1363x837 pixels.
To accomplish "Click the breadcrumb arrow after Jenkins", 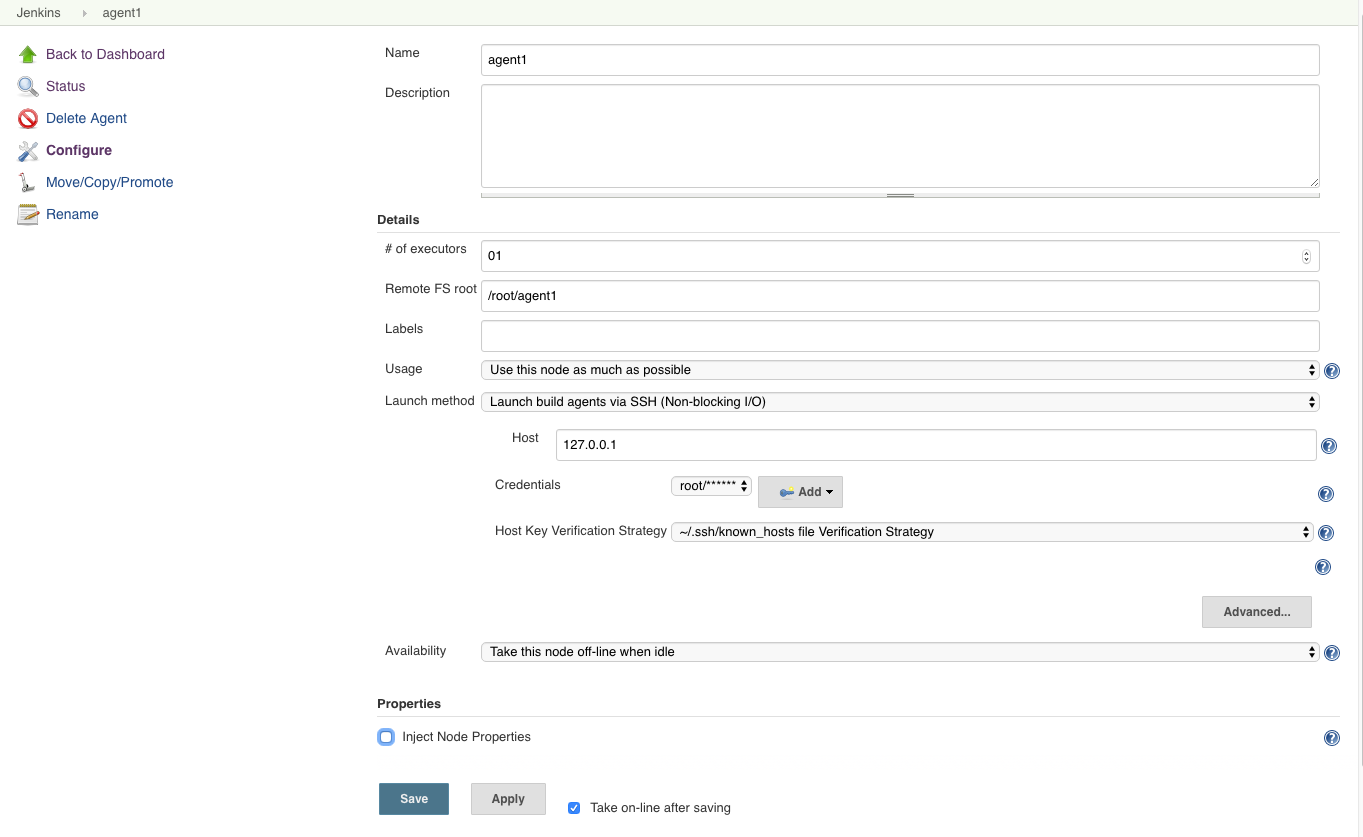I will pos(85,13).
